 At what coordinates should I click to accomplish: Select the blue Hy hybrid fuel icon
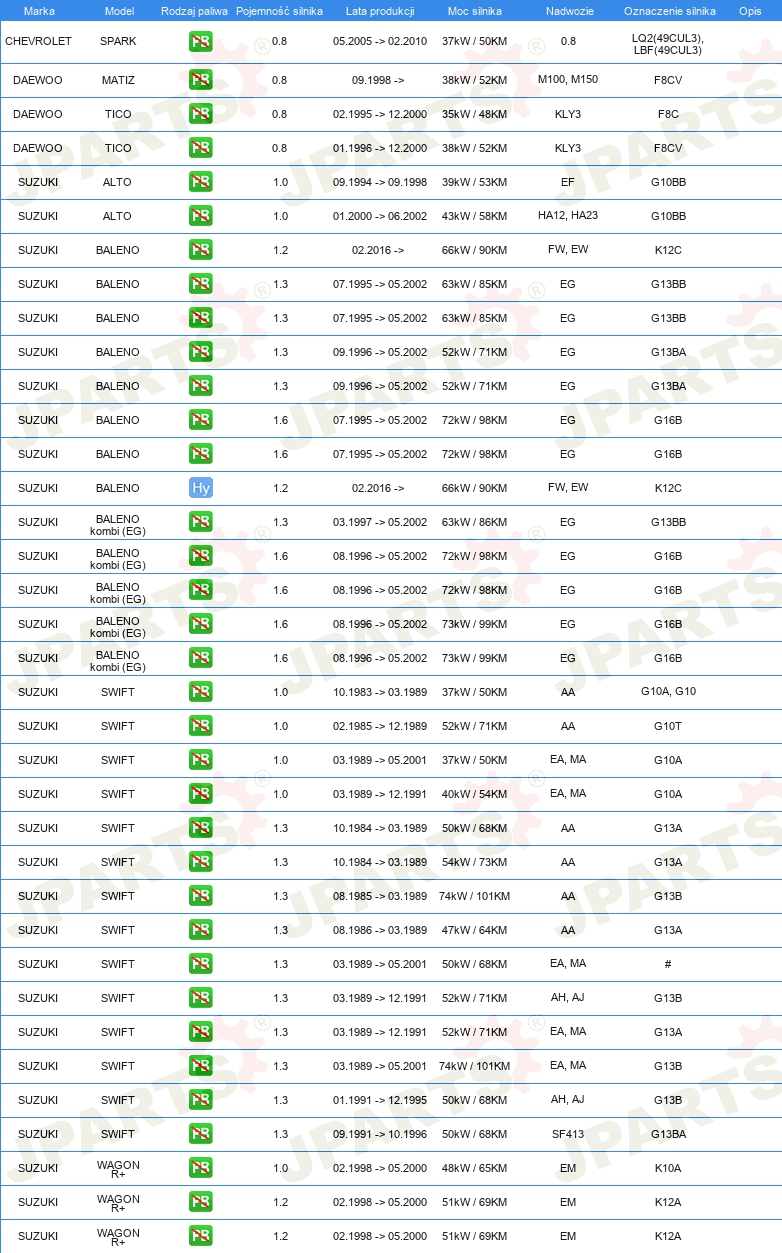click(x=201, y=488)
